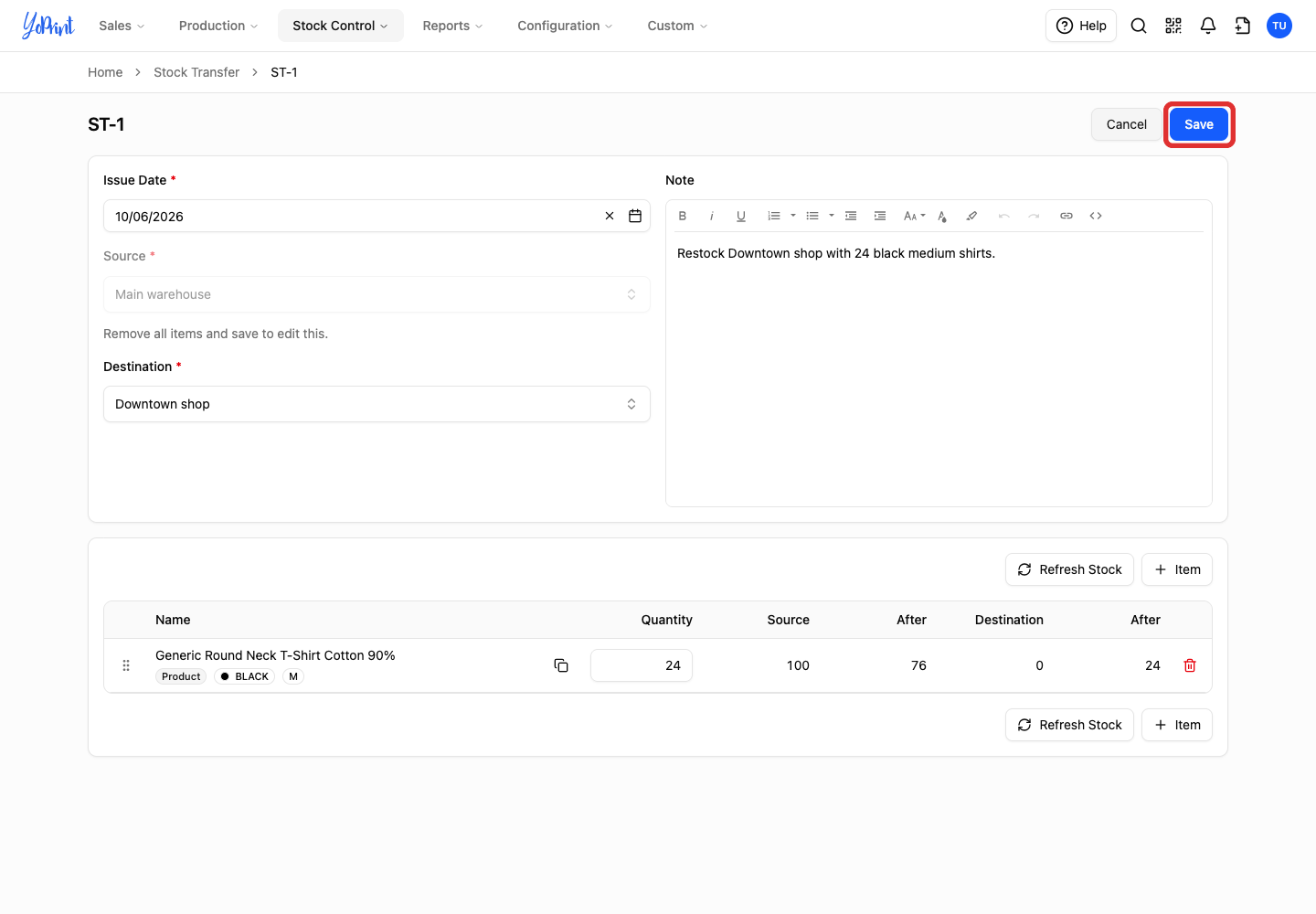Delete the T-Shirt item row
This screenshot has width=1316, height=914.
pyautogui.click(x=1190, y=665)
